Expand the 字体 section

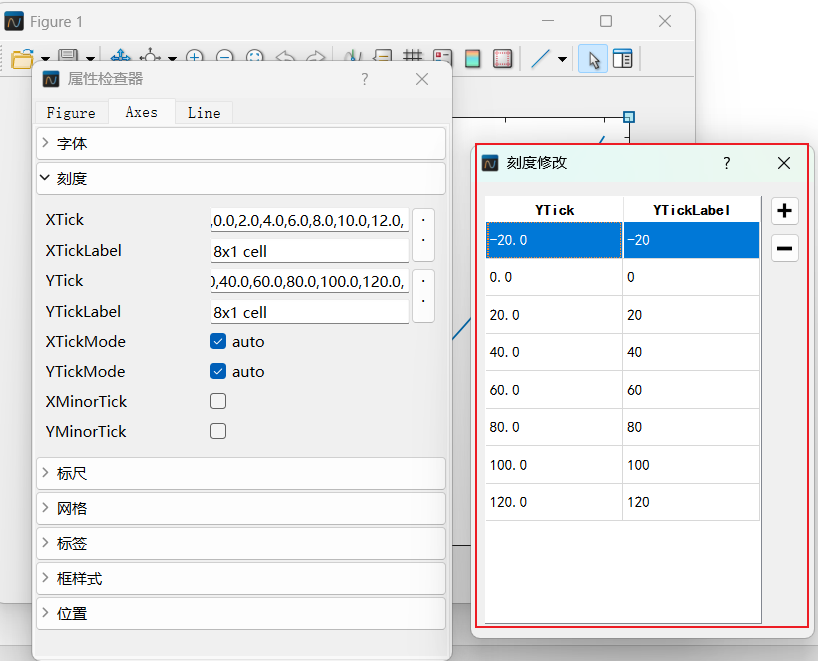(240, 143)
